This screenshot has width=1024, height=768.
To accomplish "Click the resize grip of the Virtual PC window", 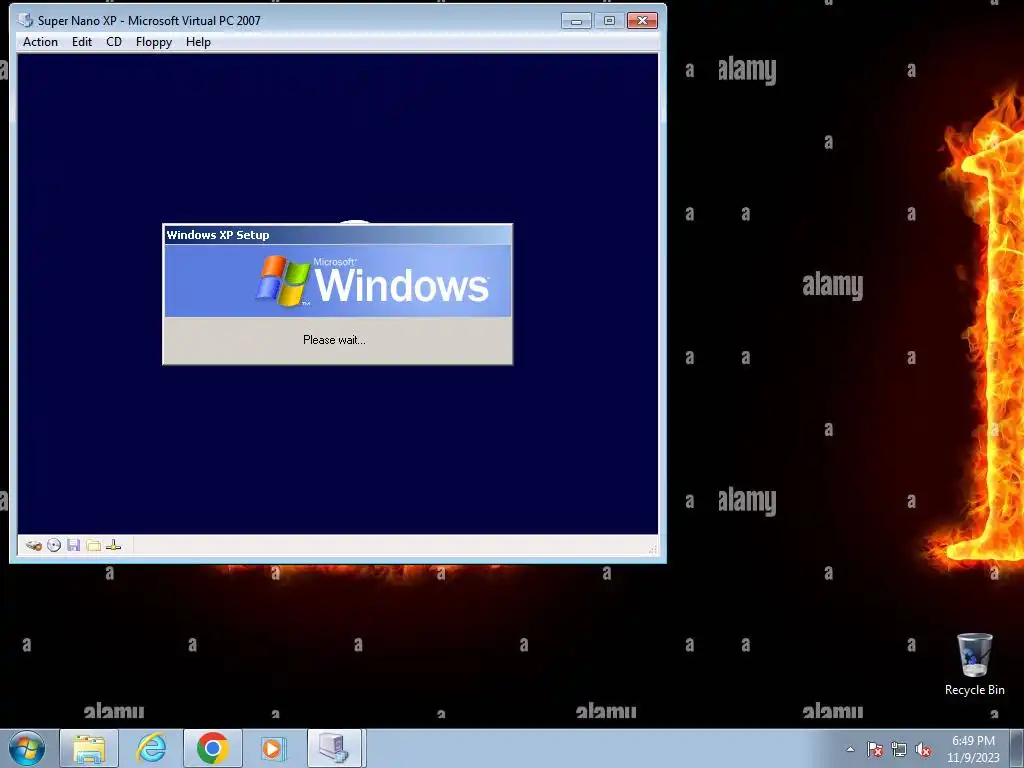I will tap(652, 549).
